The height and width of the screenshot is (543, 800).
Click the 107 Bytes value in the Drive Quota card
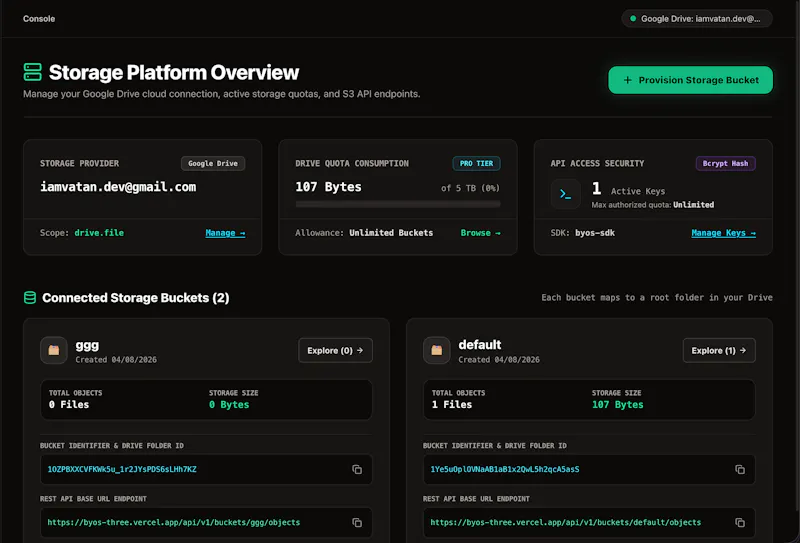coord(328,187)
